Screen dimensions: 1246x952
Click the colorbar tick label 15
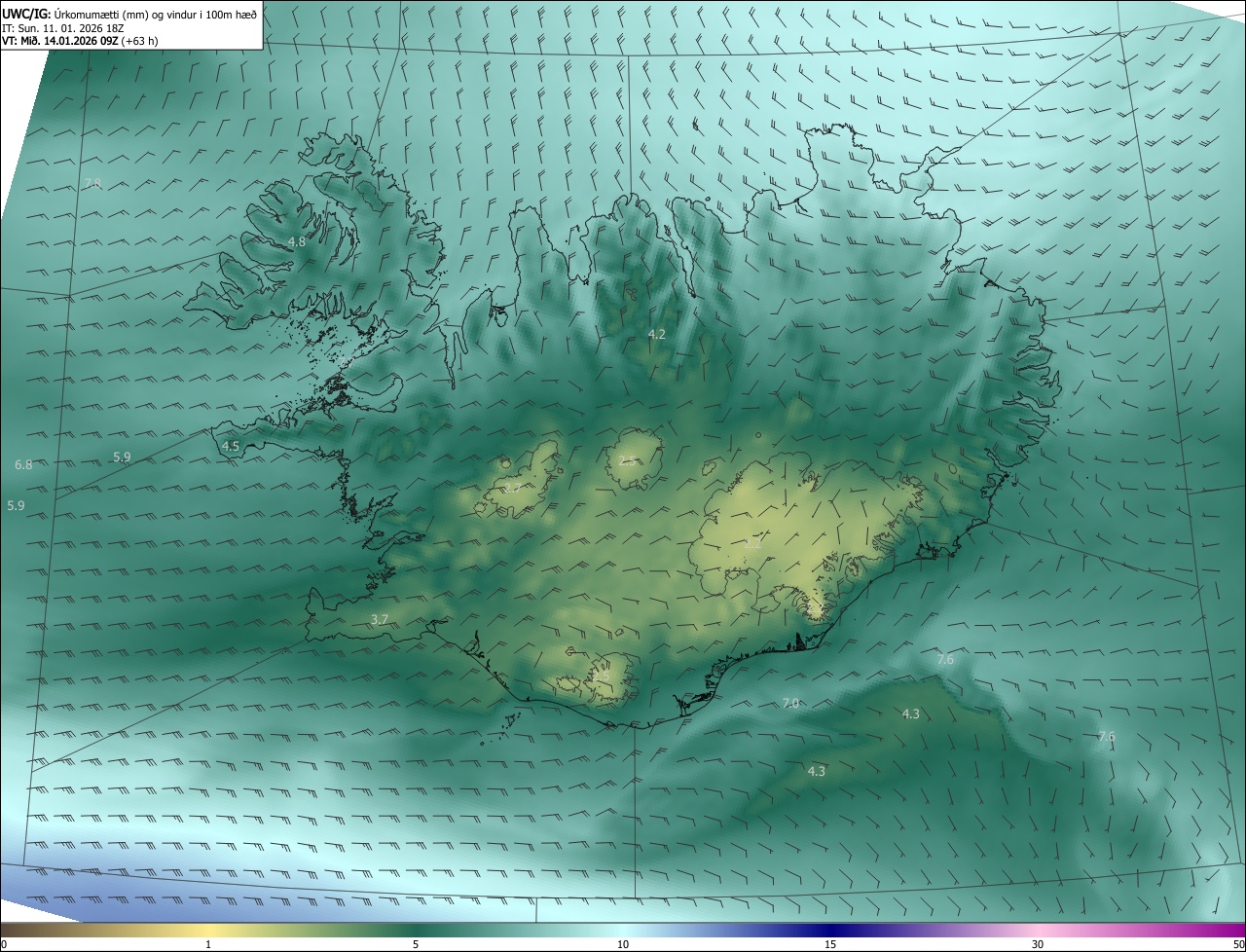[x=830, y=944]
